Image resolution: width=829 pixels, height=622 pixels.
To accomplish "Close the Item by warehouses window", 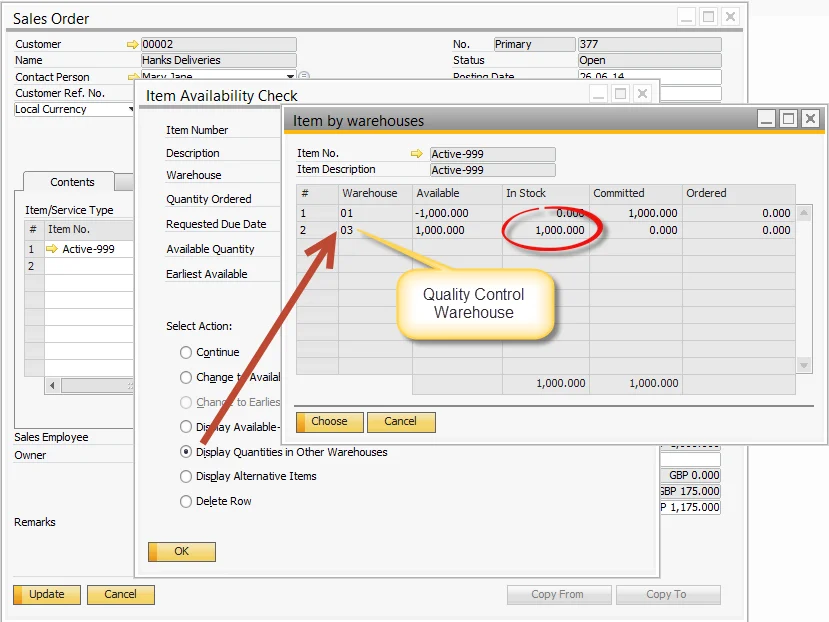I will click(810, 118).
